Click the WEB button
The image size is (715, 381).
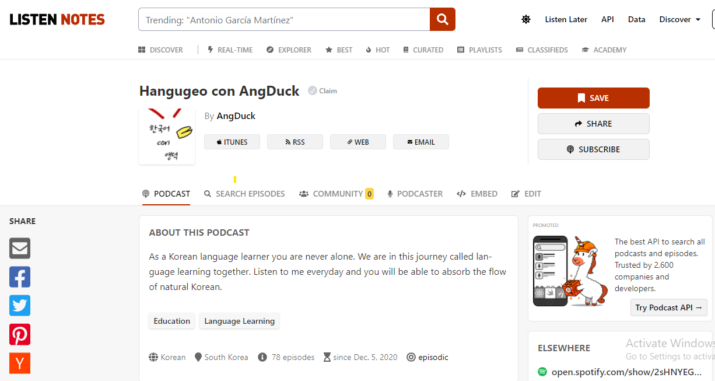(358, 142)
